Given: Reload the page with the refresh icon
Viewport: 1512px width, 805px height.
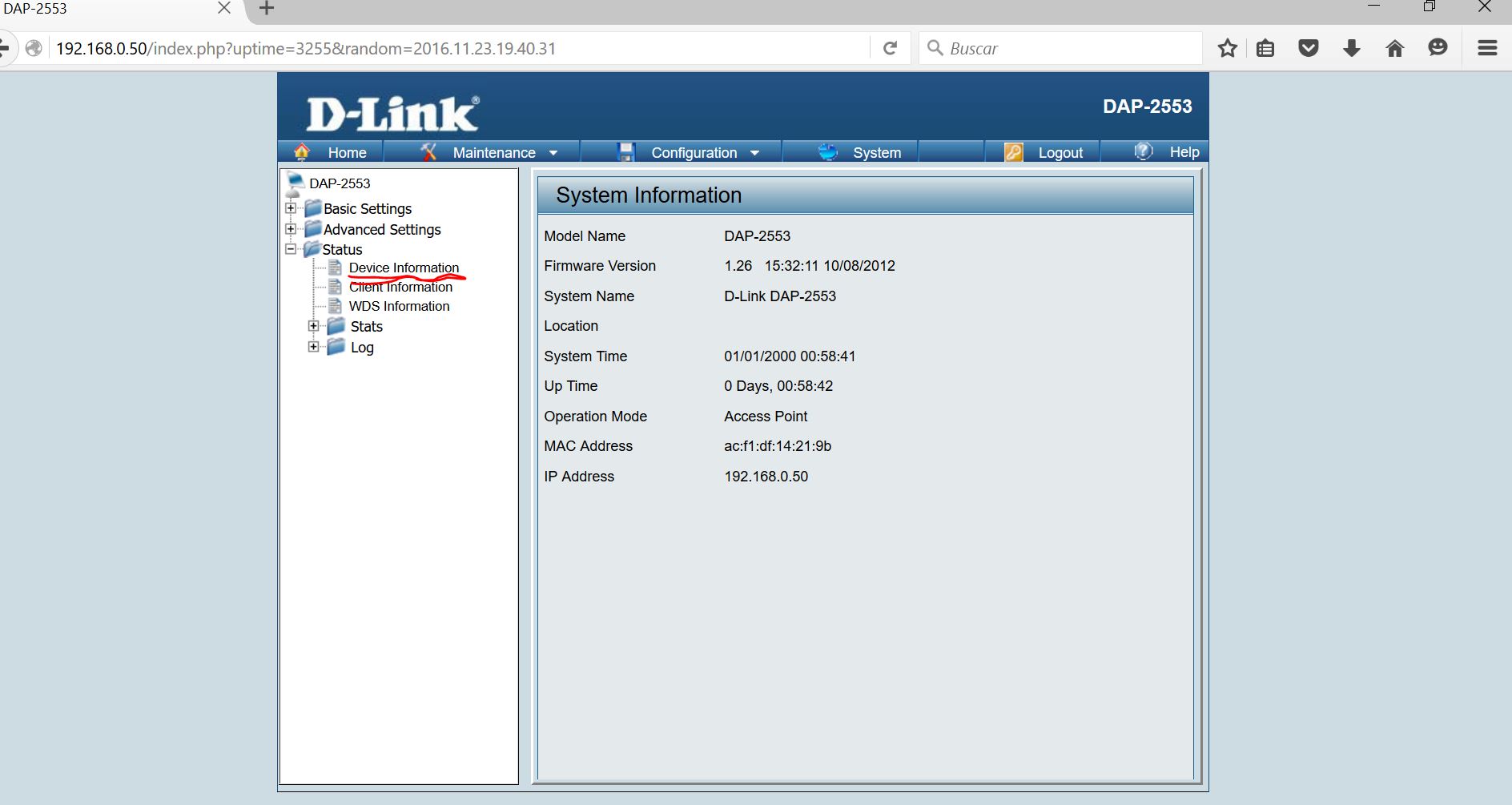Looking at the screenshot, I should tap(890, 48).
